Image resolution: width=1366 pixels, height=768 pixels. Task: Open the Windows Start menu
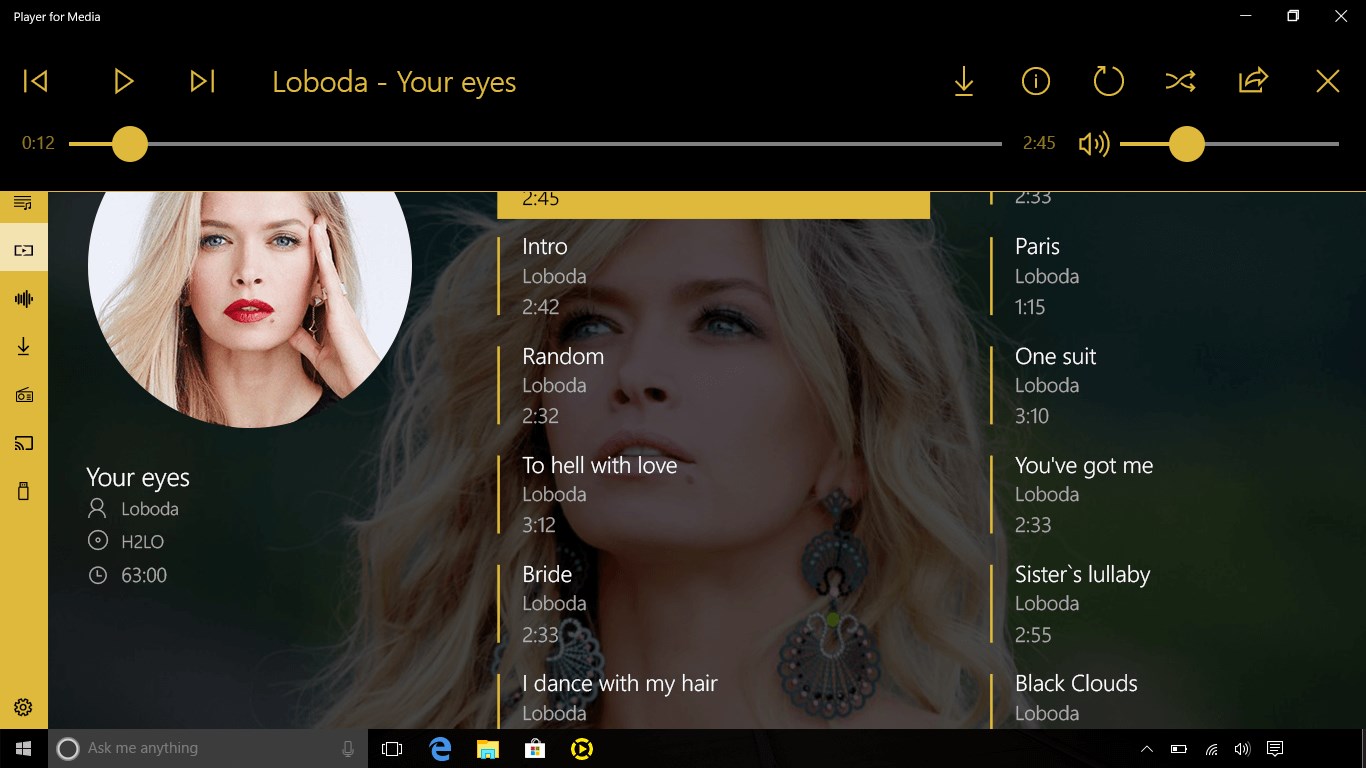tap(21, 747)
